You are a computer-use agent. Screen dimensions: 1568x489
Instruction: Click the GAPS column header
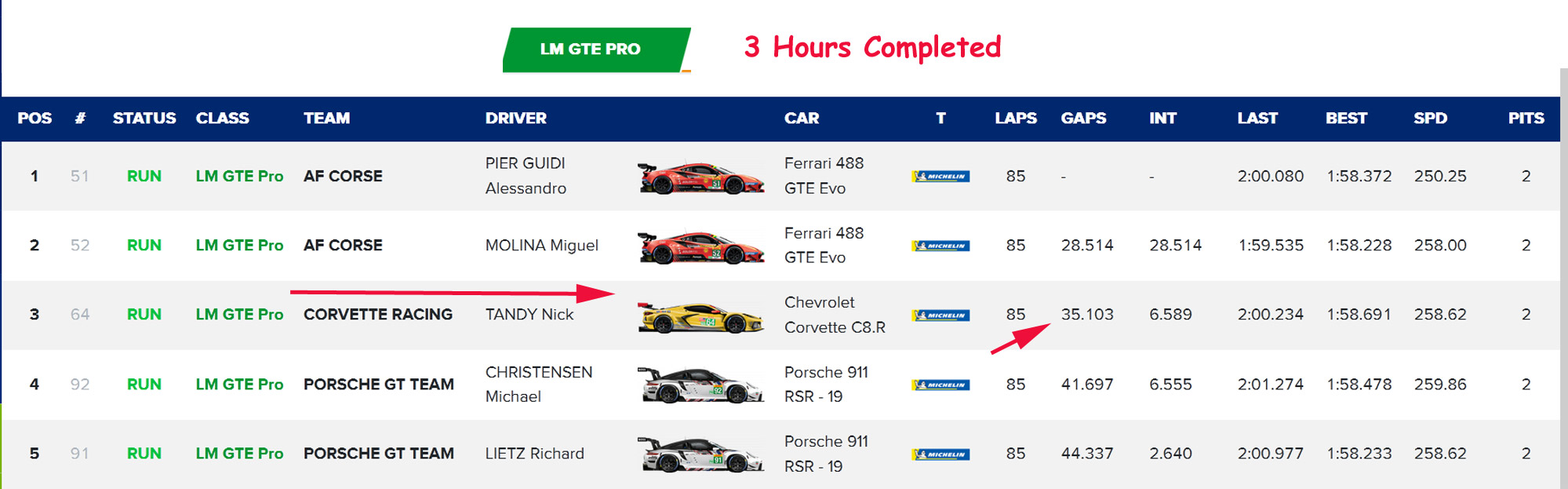(1083, 119)
